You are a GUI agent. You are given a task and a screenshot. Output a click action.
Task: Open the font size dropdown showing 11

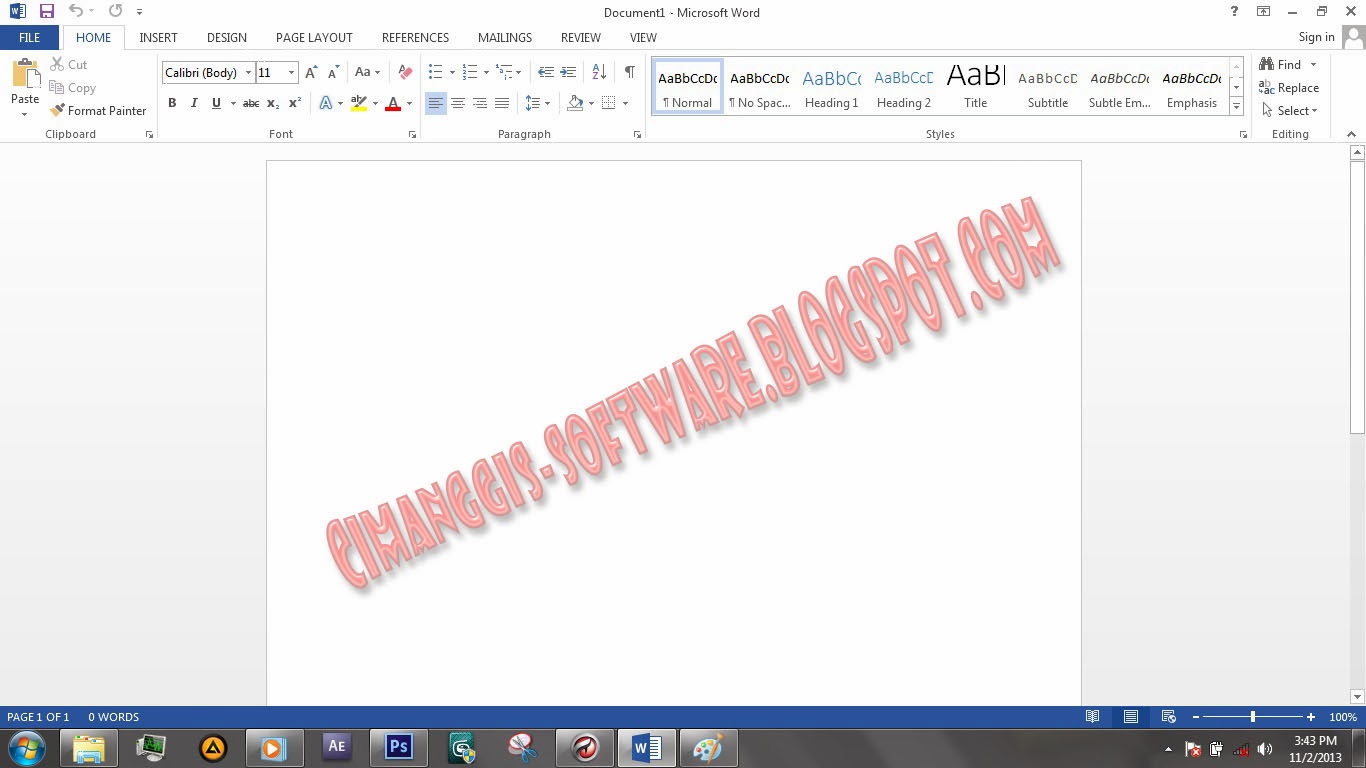(x=291, y=72)
